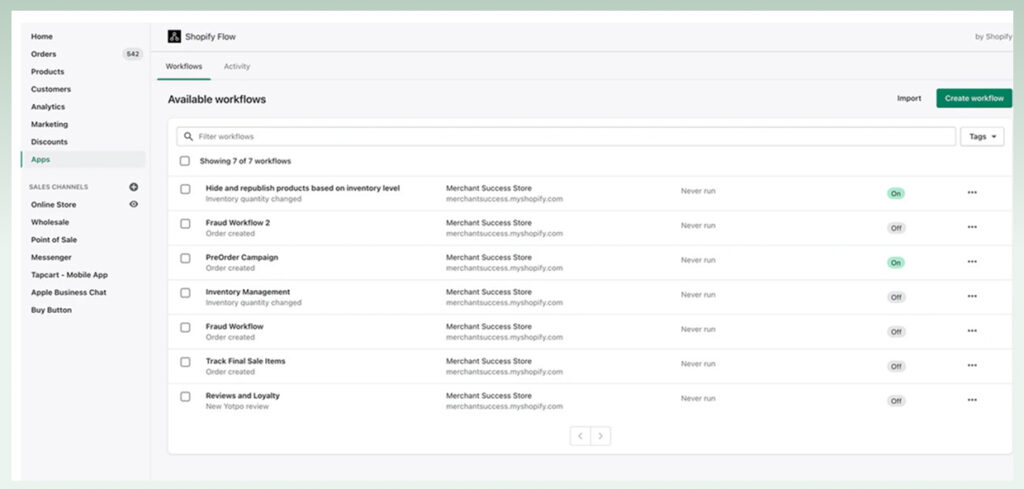Open more actions for Fraud Workflow row

click(972, 331)
